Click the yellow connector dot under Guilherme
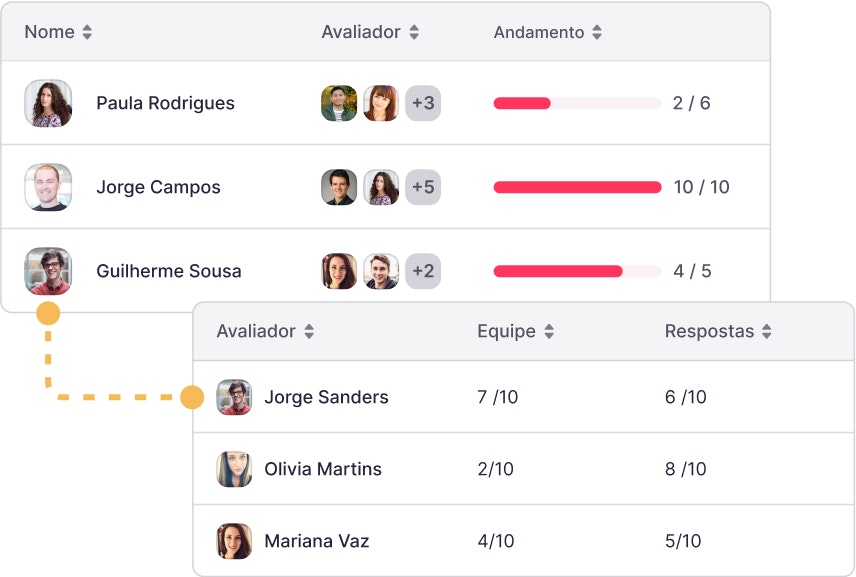This screenshot has width=856, height=577. tap(48, 314)
